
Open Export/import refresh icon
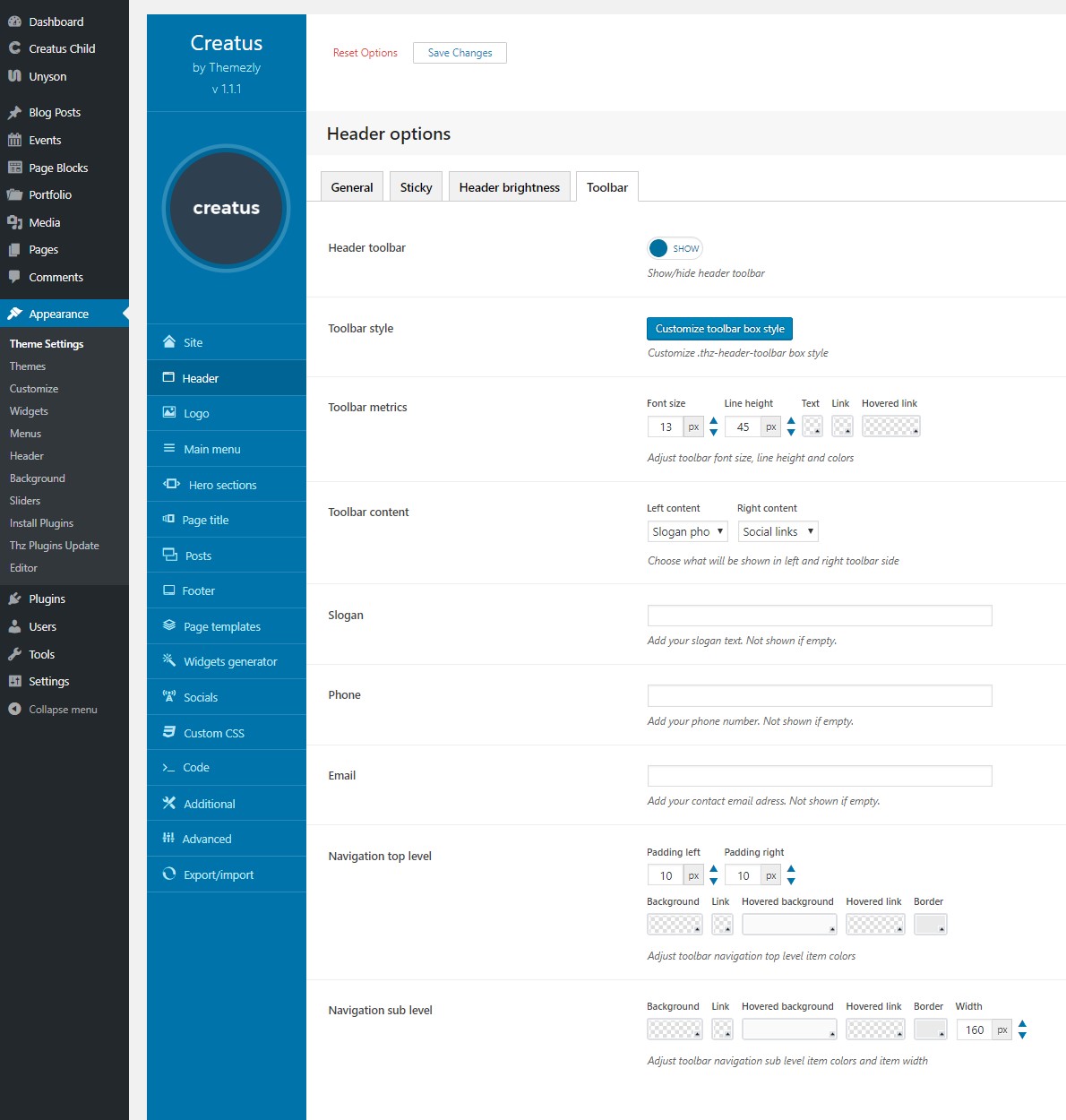point(169,874)
